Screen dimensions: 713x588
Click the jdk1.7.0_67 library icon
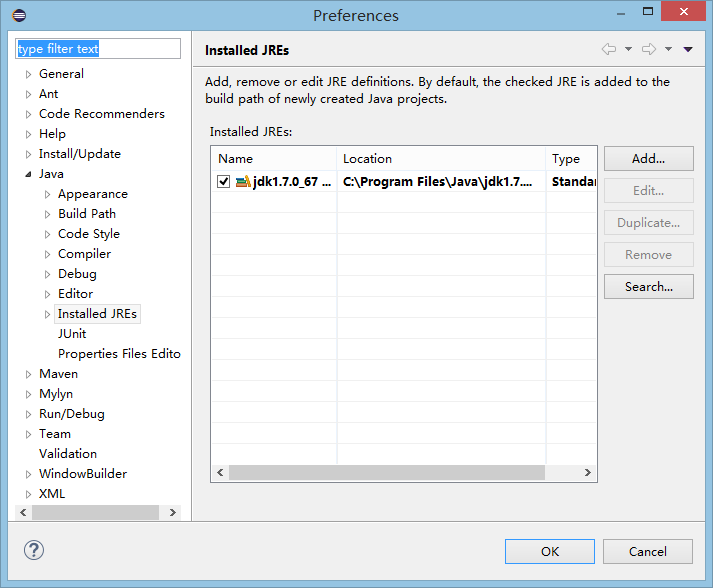[243, 181]
